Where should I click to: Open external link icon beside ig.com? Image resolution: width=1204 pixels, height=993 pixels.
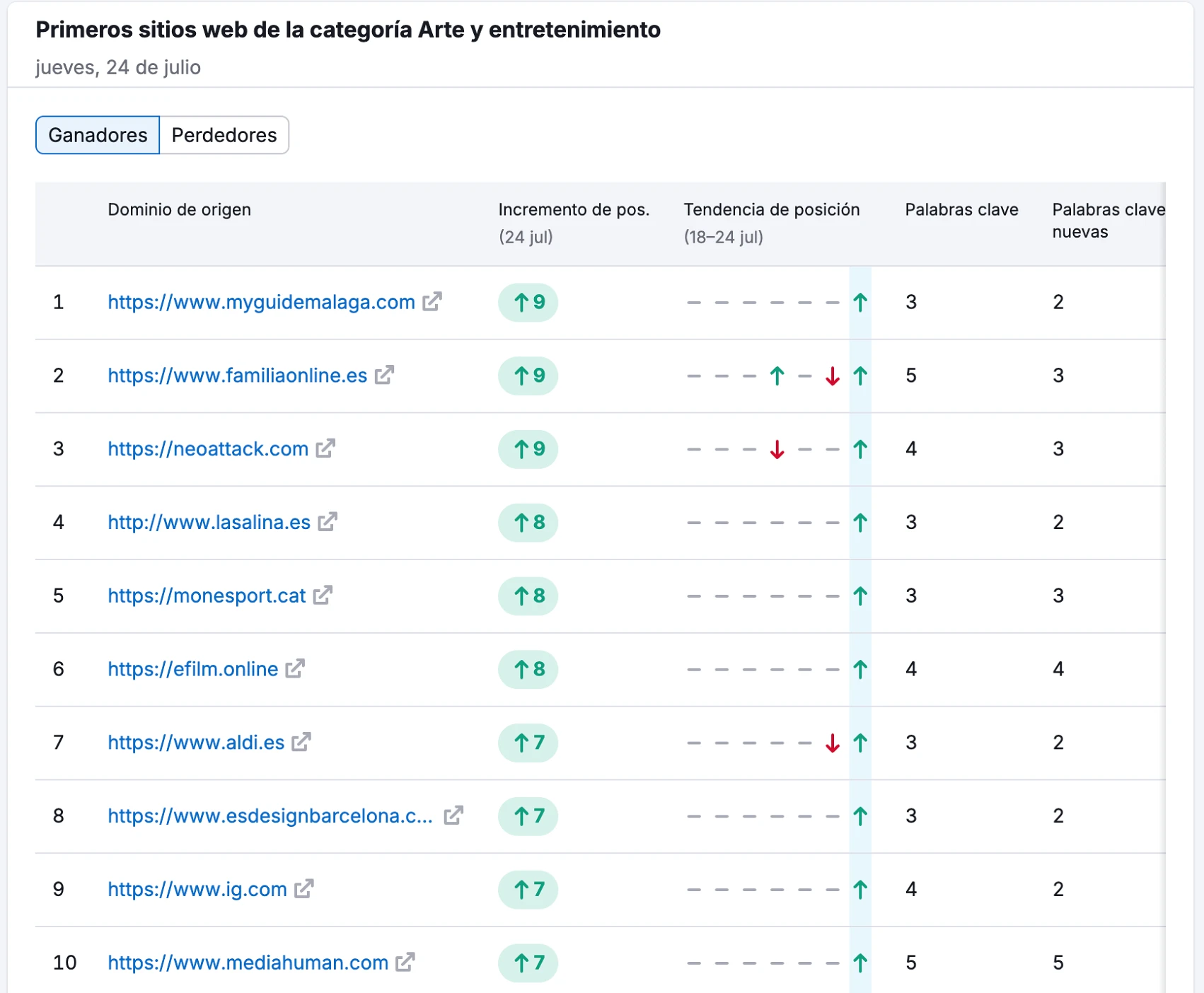click(x=304, y=889)
